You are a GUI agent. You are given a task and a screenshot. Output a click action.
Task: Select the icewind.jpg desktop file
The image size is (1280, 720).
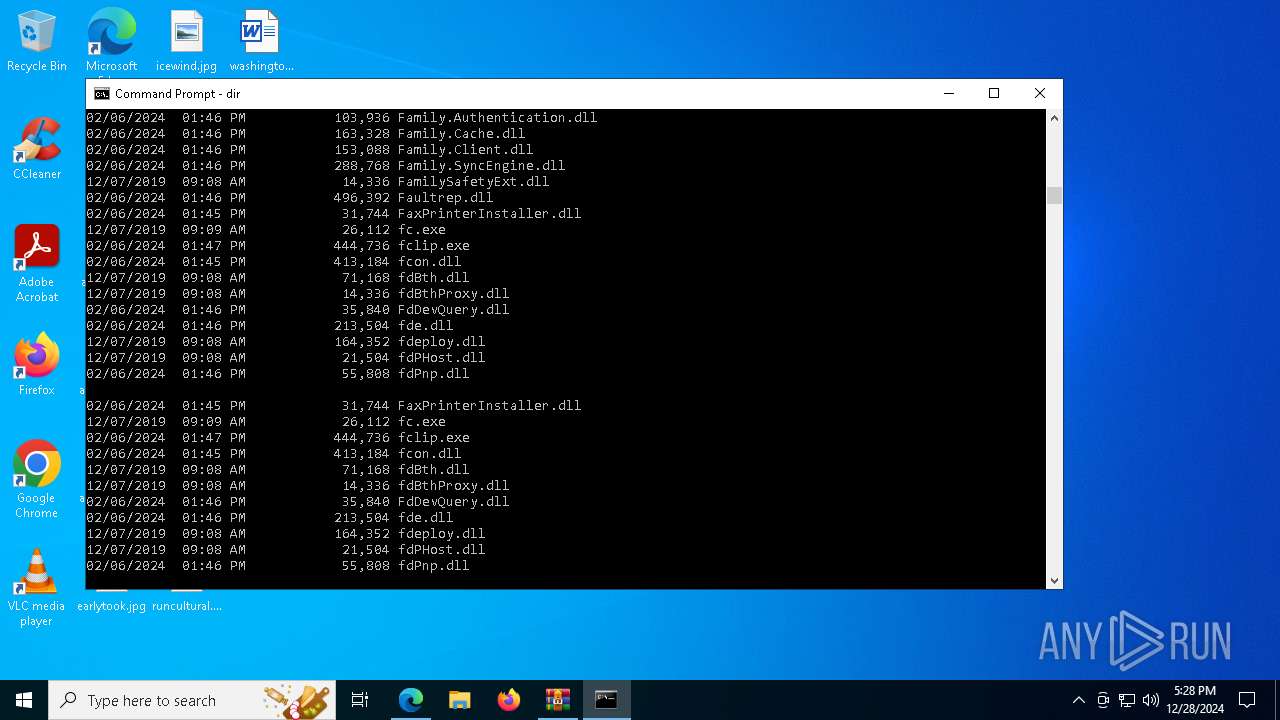click(186, 41)
